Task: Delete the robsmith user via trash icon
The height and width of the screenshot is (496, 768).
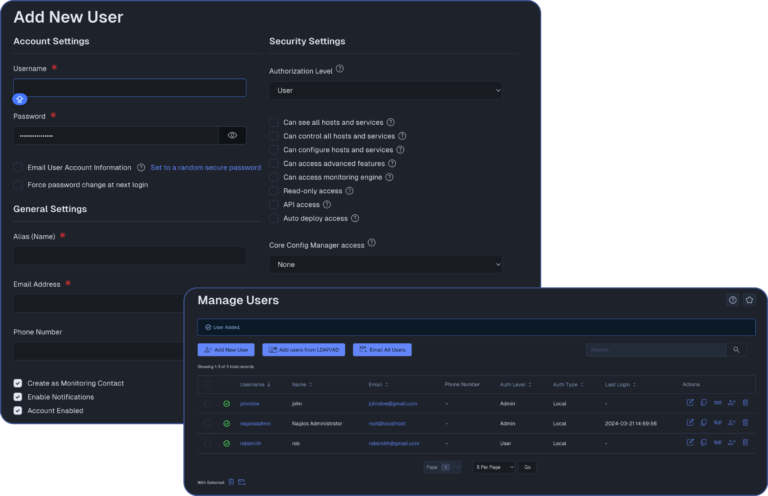Action: pos(745,442)
